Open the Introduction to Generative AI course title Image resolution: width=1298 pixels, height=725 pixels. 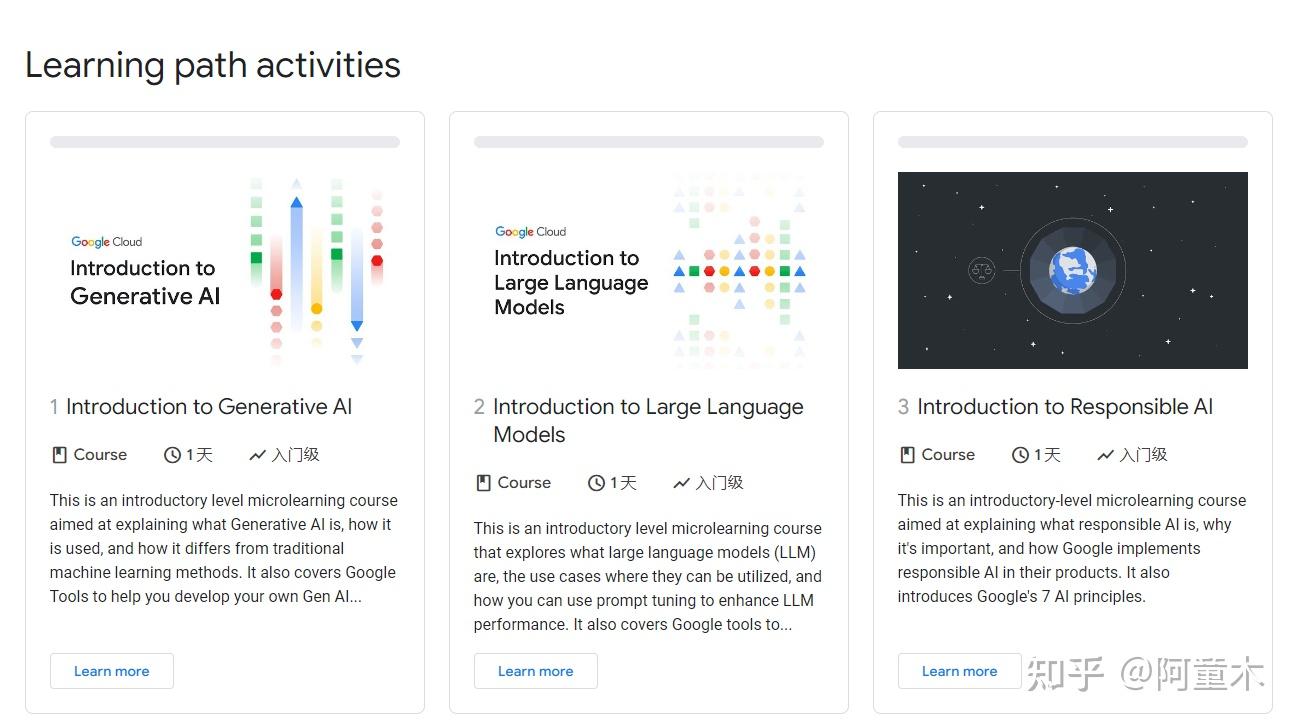pos(208,406)
